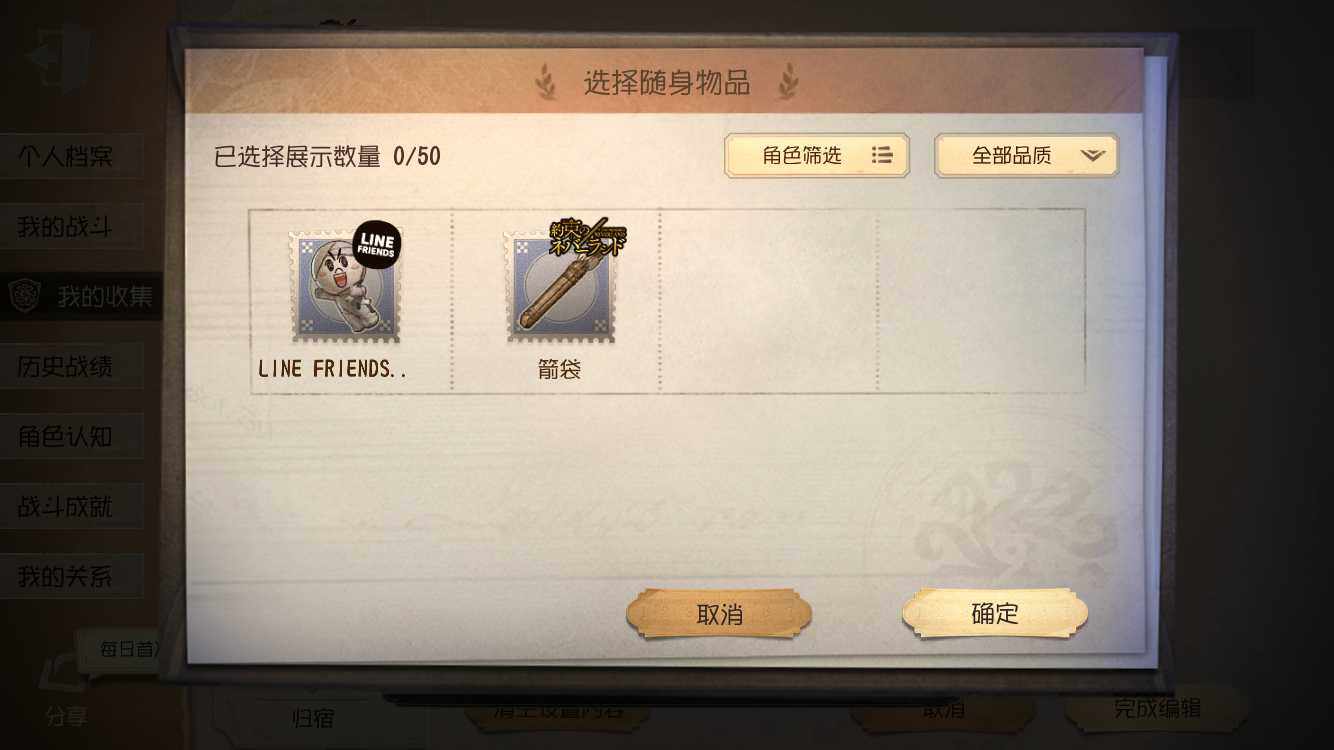Expand the 全部品质 quality dropdown

point(1026,156)
